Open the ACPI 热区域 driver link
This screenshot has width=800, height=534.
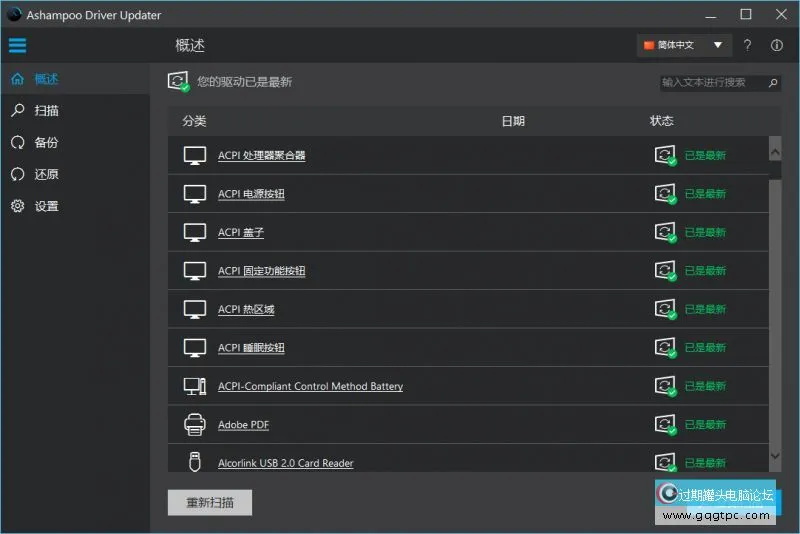click(x=246, y=309)
